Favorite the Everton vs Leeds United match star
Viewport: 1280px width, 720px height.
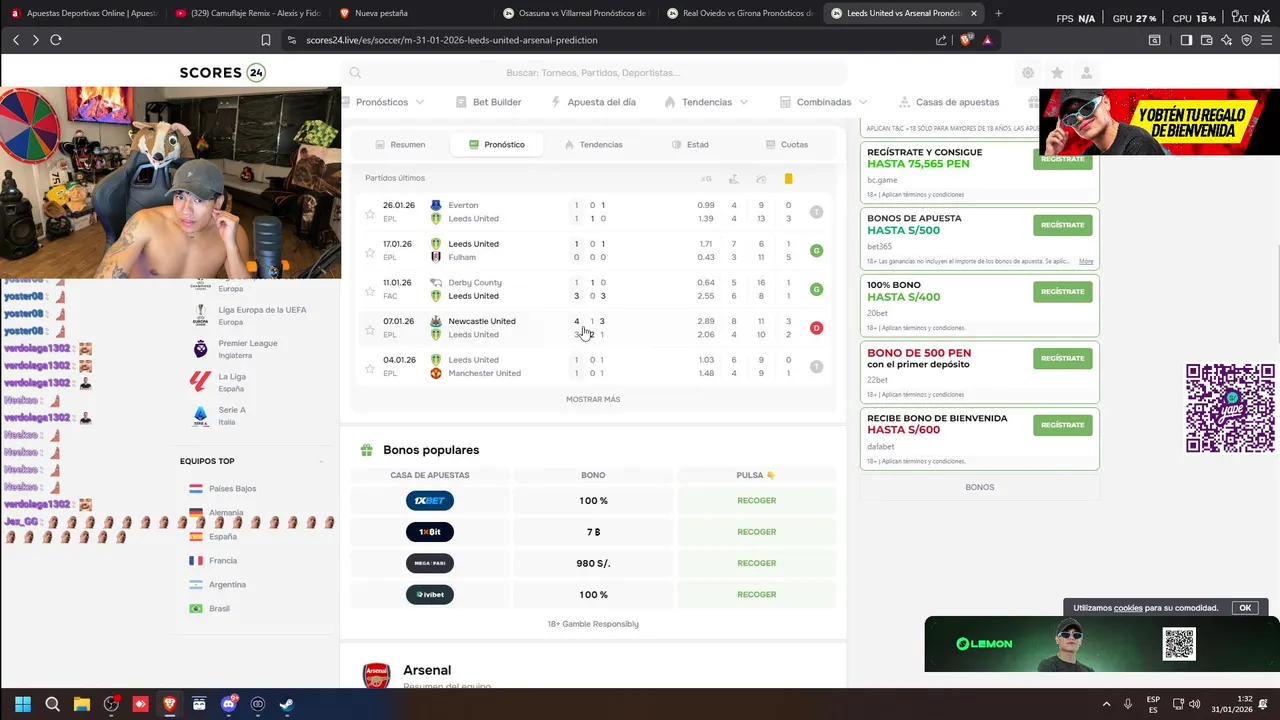[369, 213]
